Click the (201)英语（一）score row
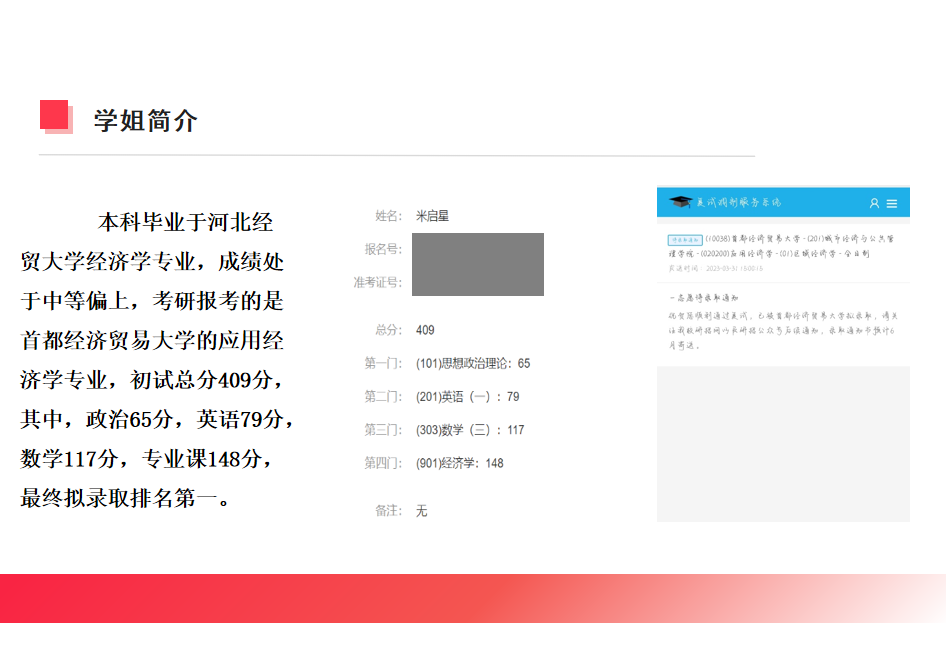The height and width of the screenshot is (670, 946). coord(468,397)
